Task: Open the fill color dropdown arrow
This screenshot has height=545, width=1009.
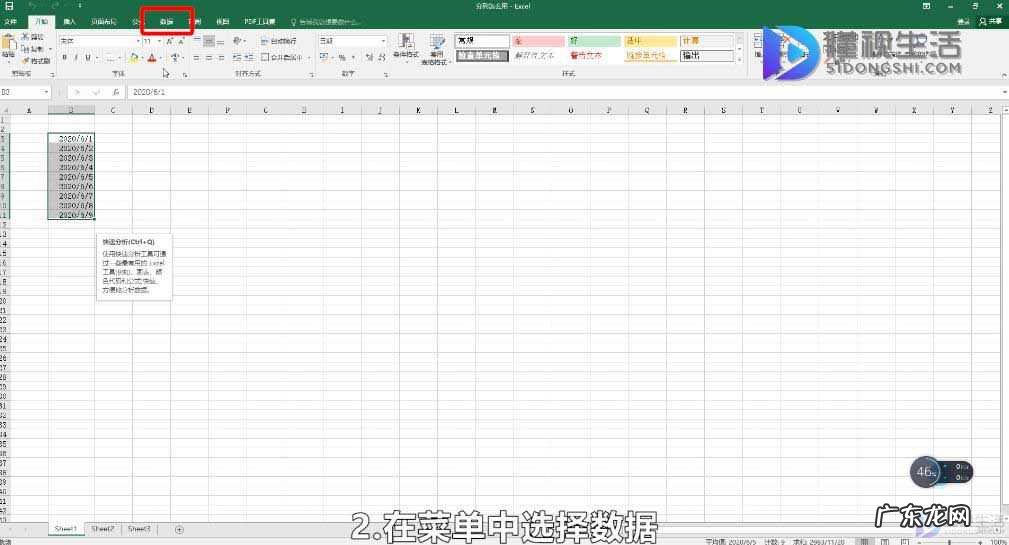Action: click(x=142, y=58)
